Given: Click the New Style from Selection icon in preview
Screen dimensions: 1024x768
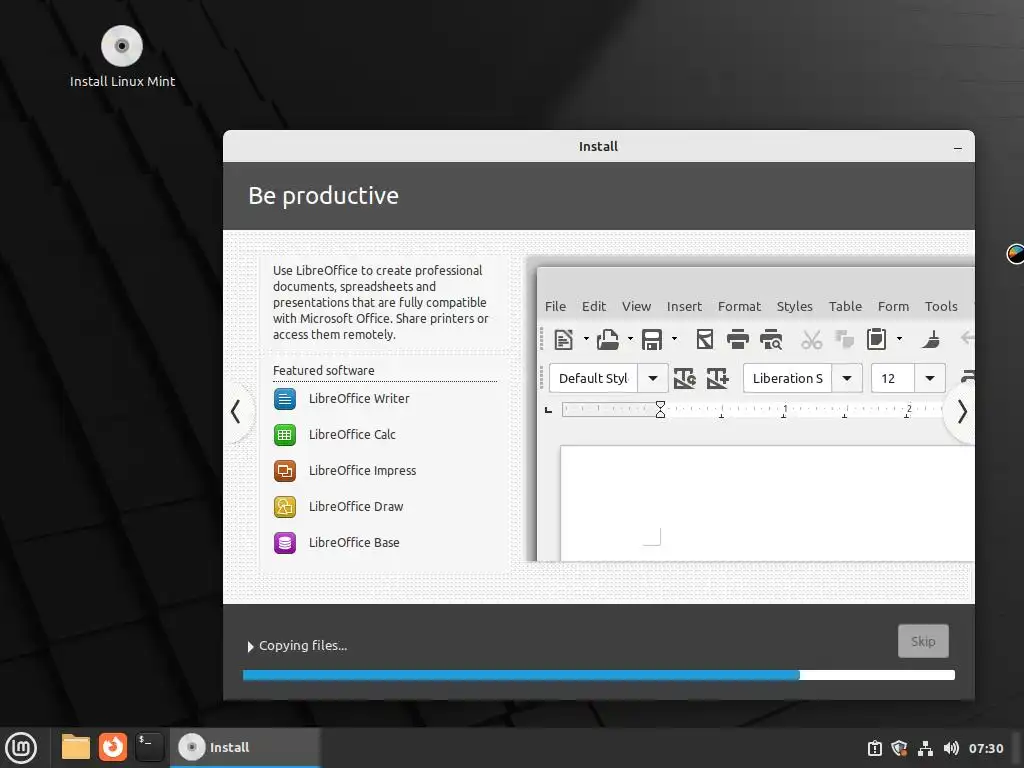Looking at the screenshot, I should (x=718, y=378).
